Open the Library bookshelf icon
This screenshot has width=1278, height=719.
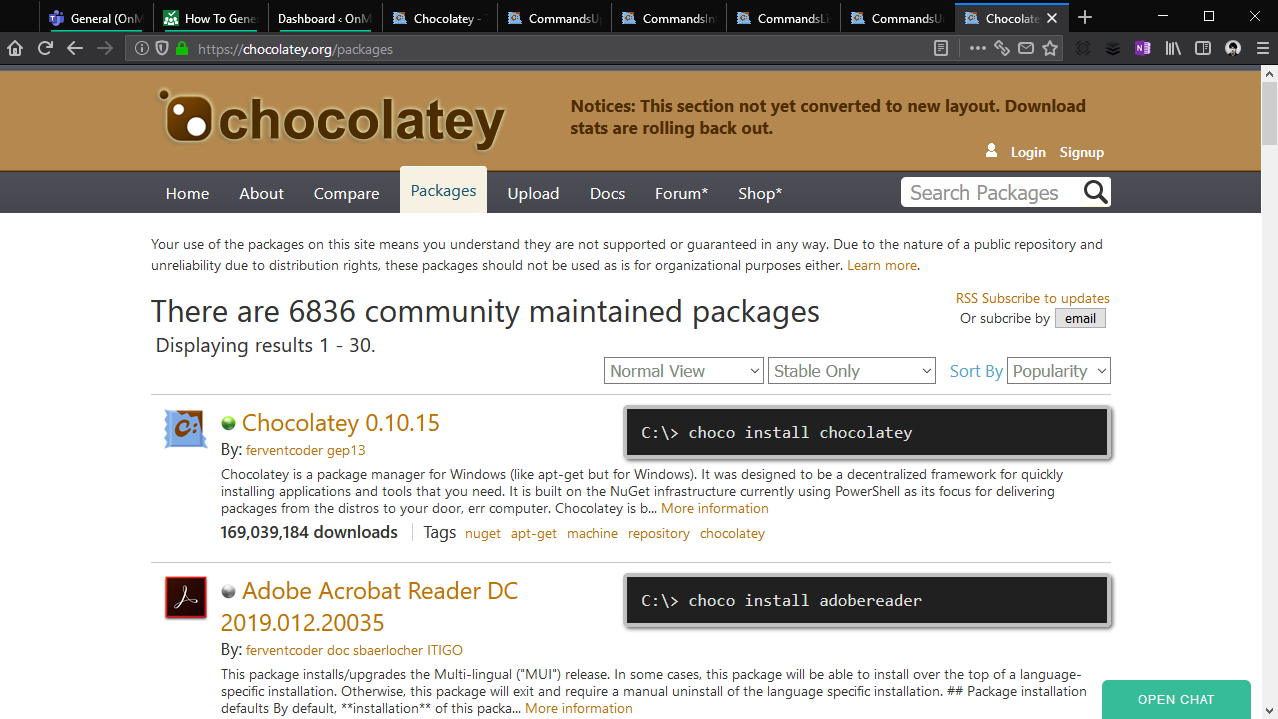[1174, 48]
